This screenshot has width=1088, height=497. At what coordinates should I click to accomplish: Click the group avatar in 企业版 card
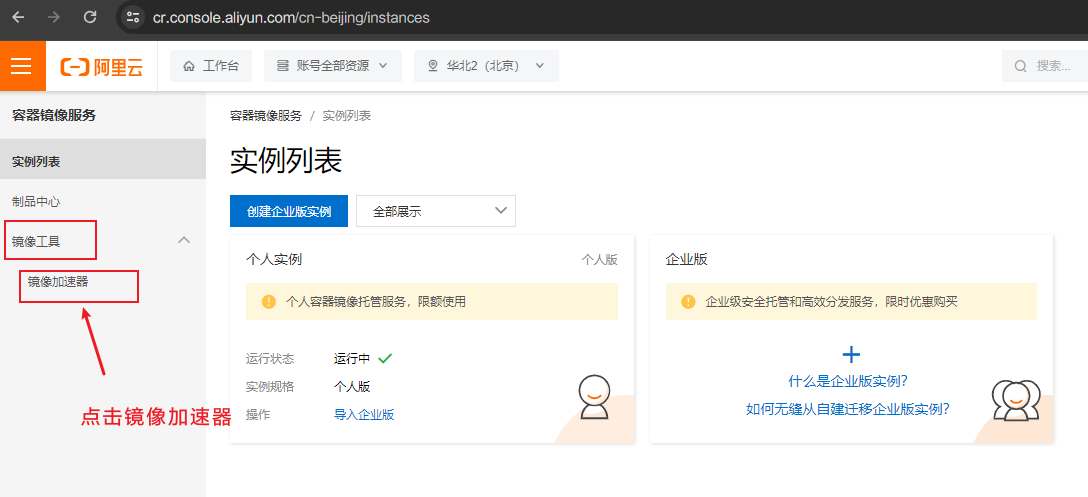pos(1016,400)
